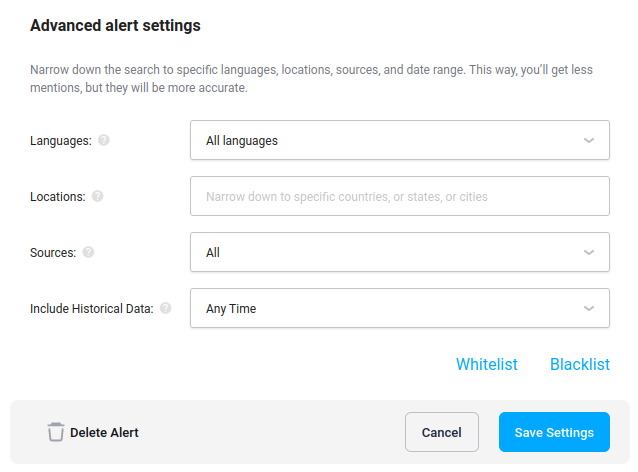Click the Include Historical Data label
The height and width of the screenshot is (472, 638).
(x=92, y=308)
